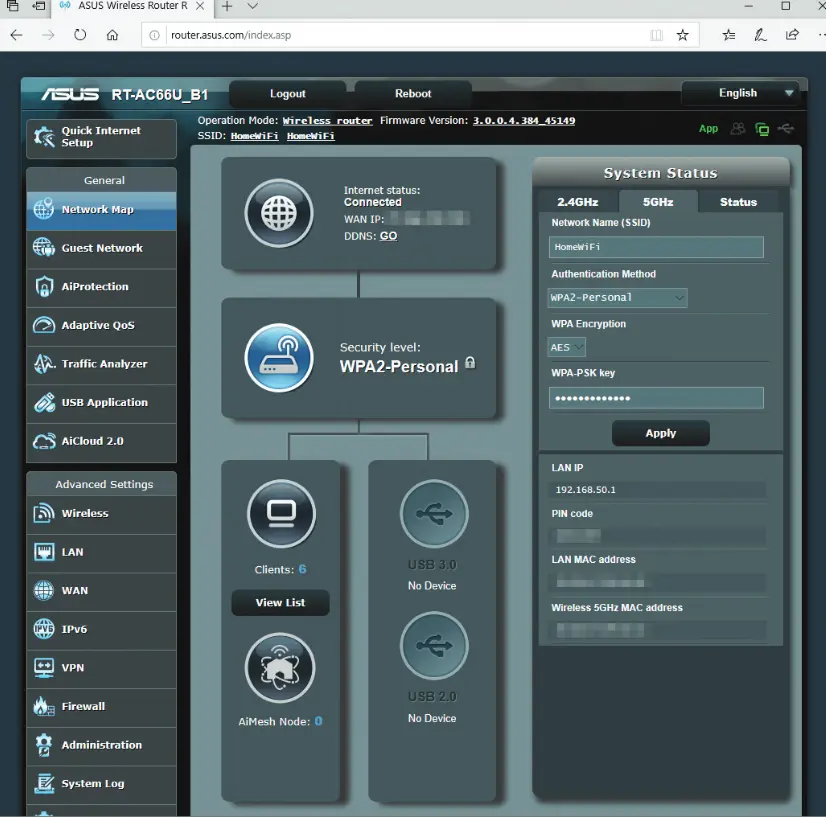Select the router security level icon
This screenshot has width=826, height=817.
point(279,357)
